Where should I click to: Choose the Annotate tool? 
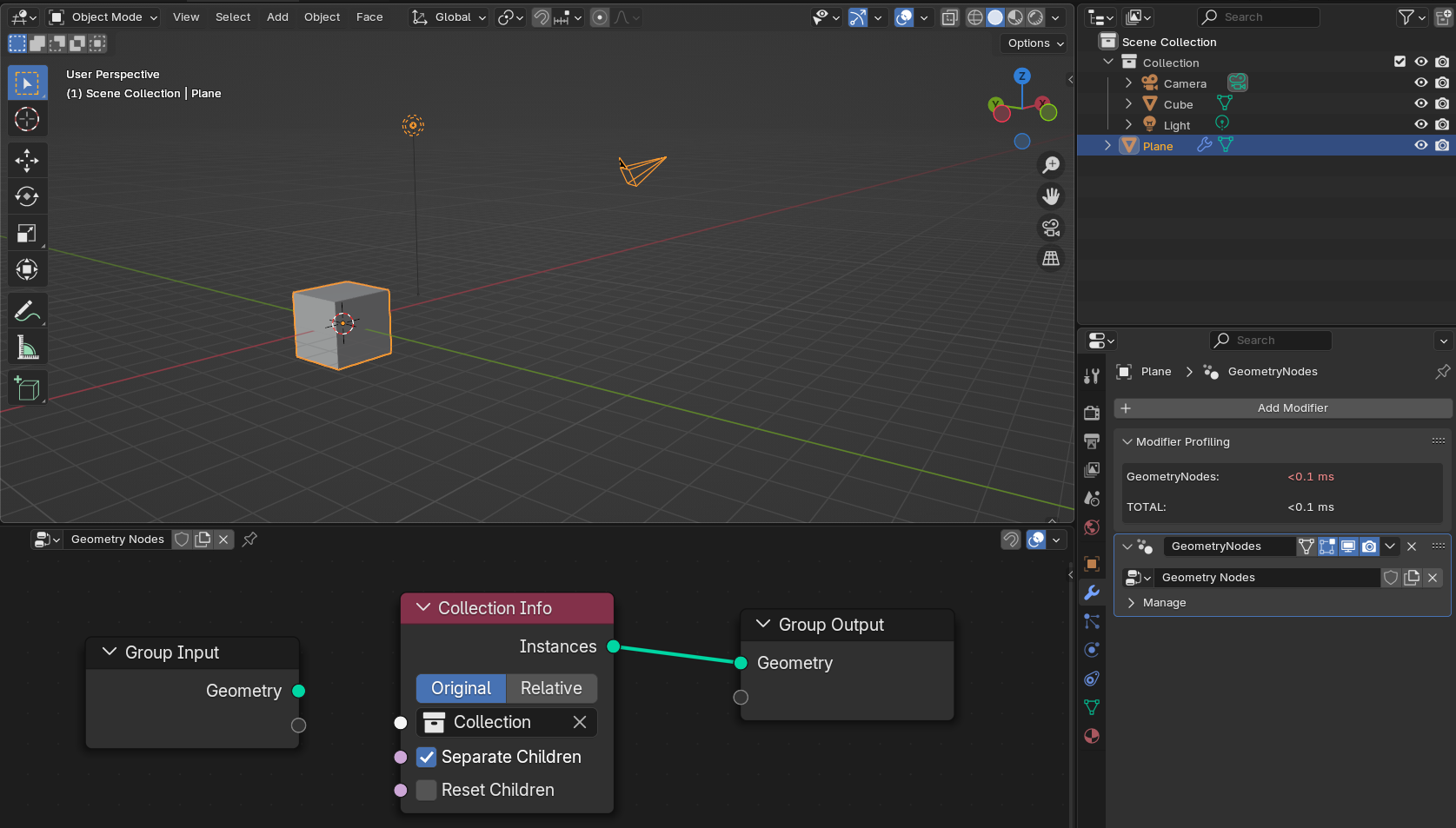(x=27, y=310)
